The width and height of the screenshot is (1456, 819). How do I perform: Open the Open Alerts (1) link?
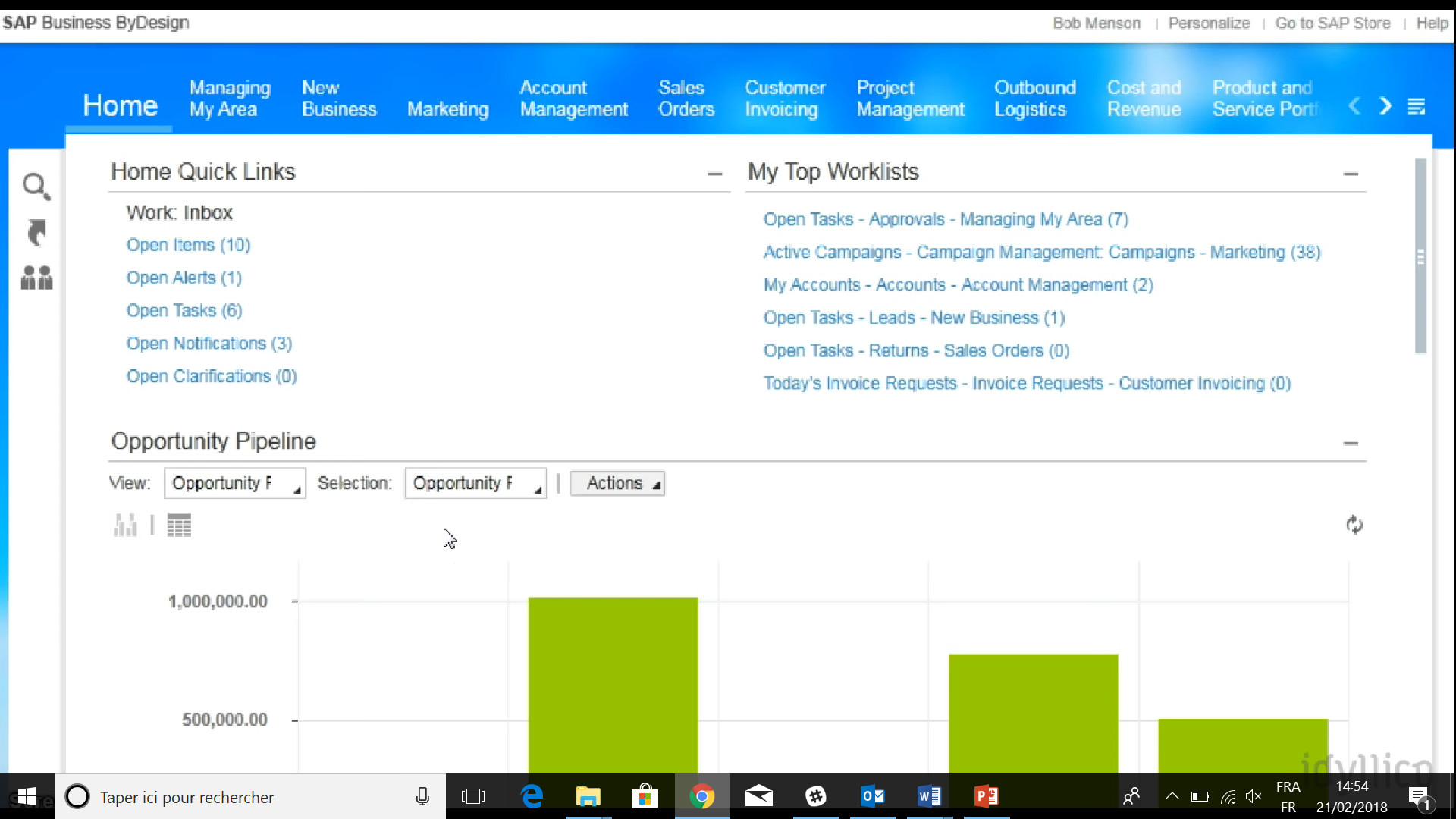click(184, 278)
